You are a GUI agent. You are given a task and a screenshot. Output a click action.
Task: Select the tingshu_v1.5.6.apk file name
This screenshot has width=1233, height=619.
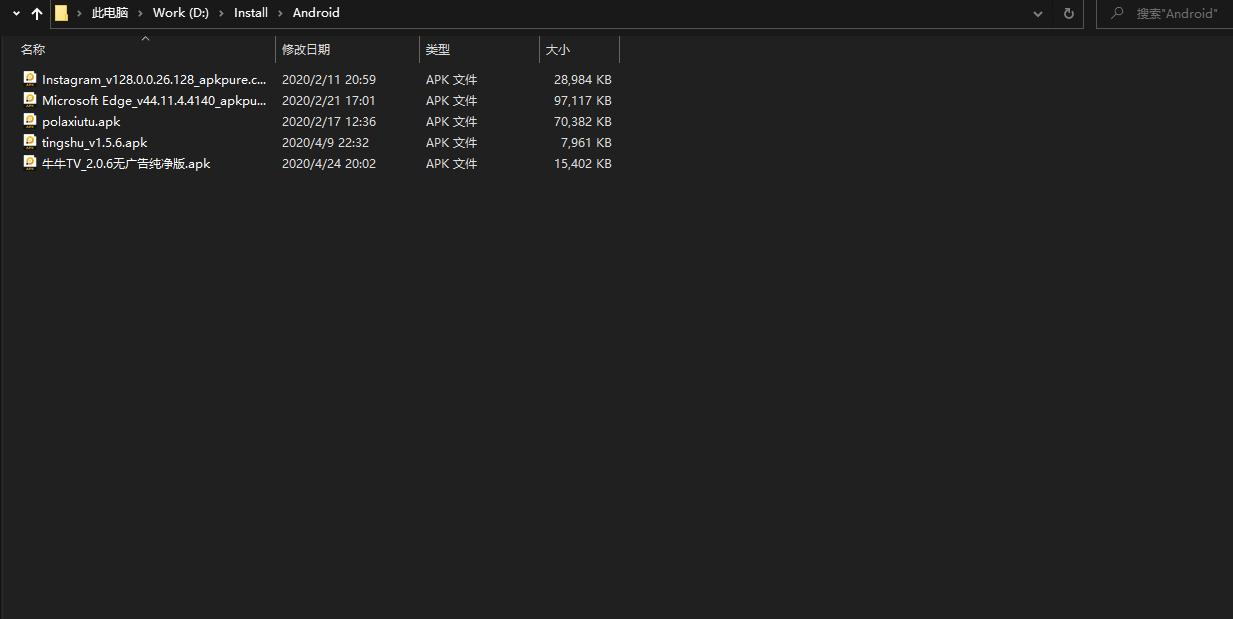coord(95,142)
